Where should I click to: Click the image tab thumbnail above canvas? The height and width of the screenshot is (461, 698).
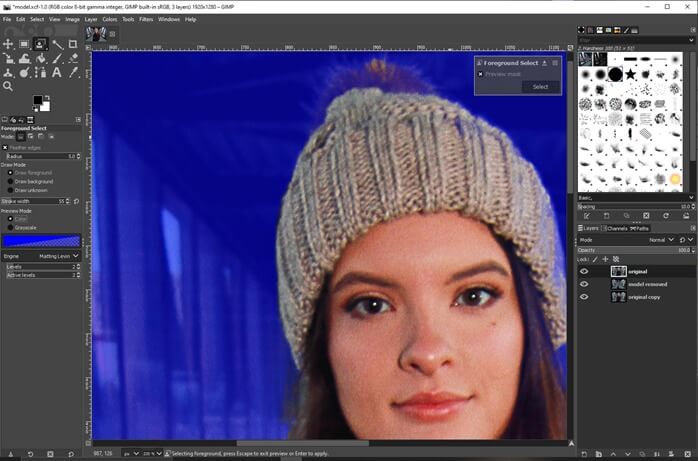pos(96,34)
